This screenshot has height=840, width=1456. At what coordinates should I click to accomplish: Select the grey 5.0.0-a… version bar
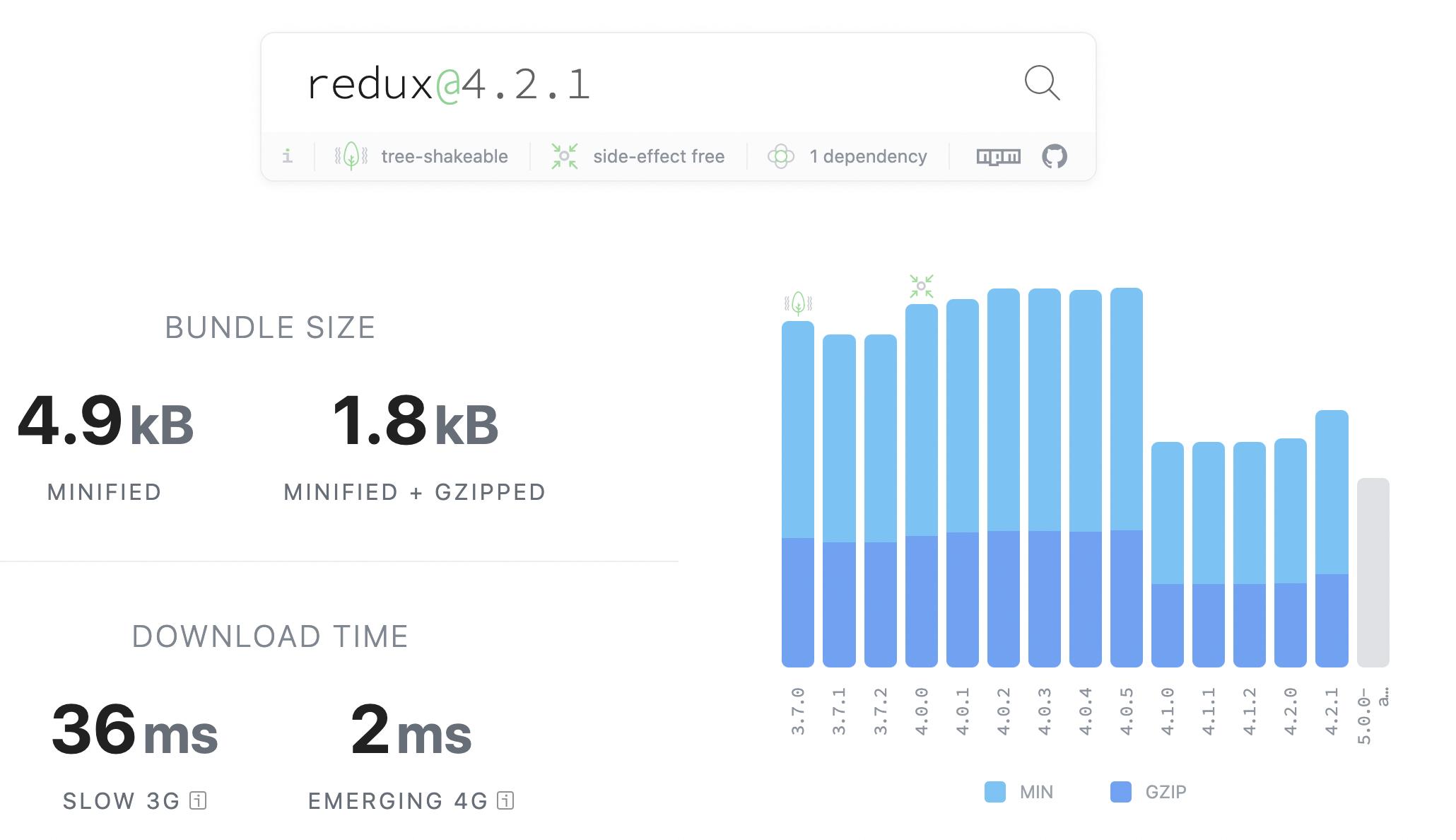pos(1373,573)
